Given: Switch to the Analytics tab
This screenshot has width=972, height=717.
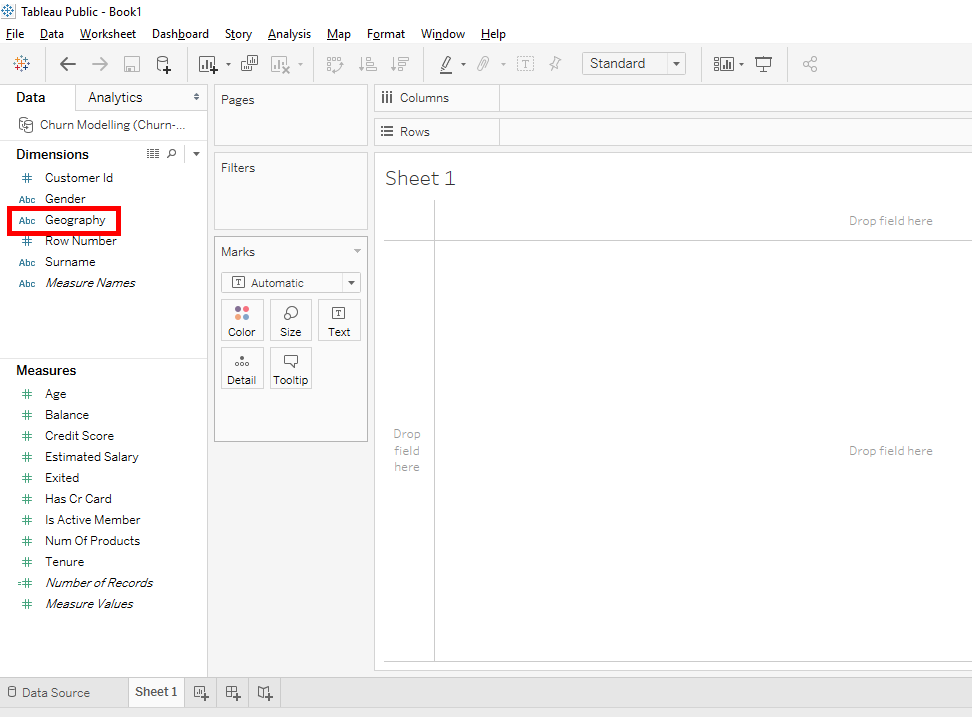Looking at the screenshot, I should [x=115, y=97].
